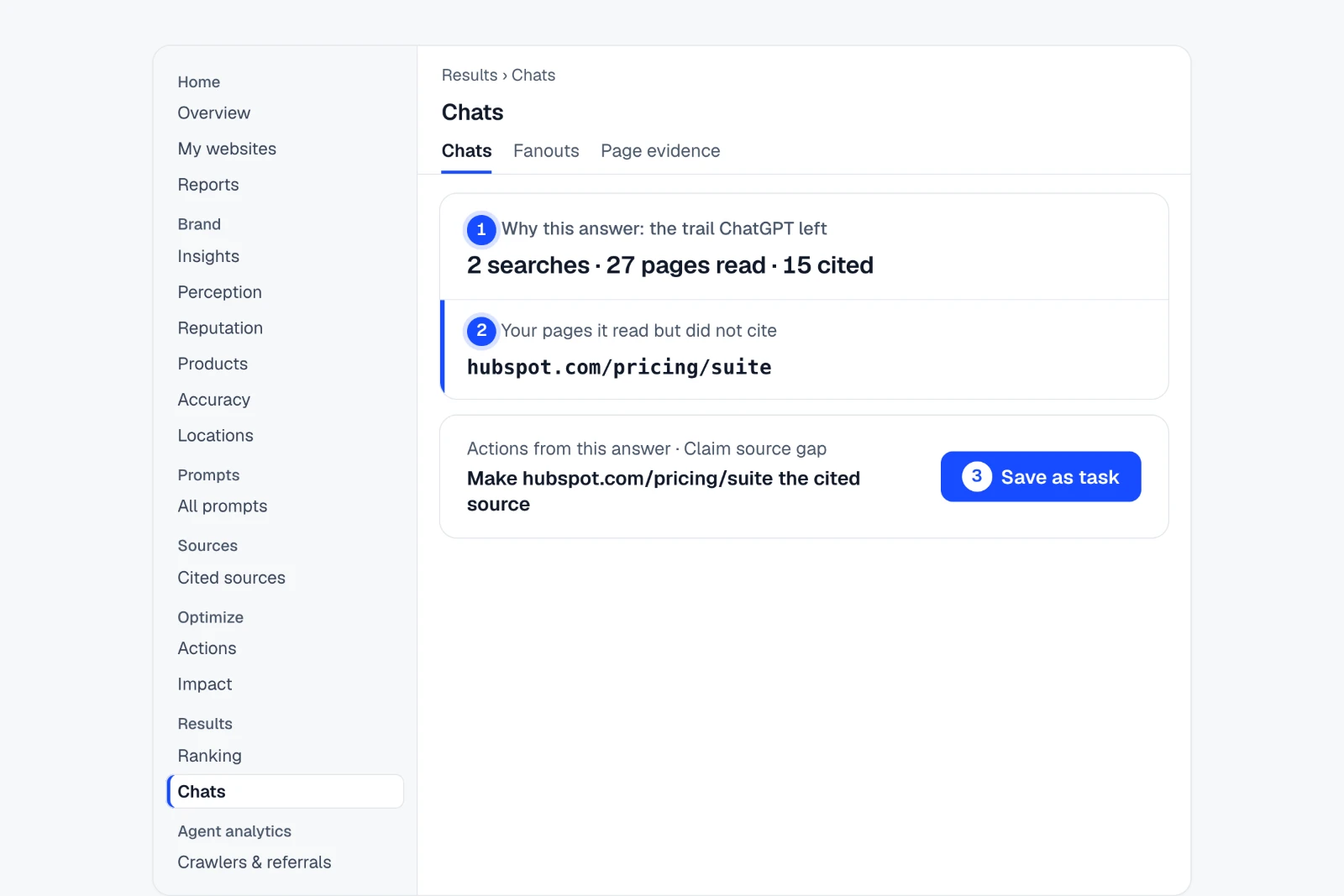Click Chats in the breadcrumb

click(x=533, y=76)
